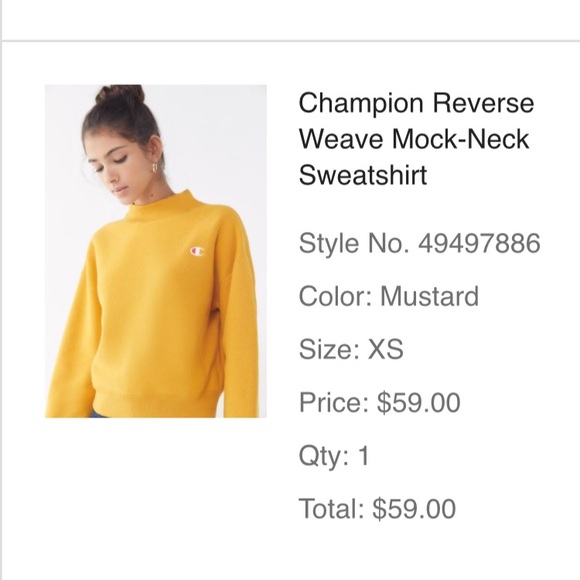The width and height of the screenshot is (580, 580).
Task: Click the model's gold hoop earring
Action: coord(156,167)
